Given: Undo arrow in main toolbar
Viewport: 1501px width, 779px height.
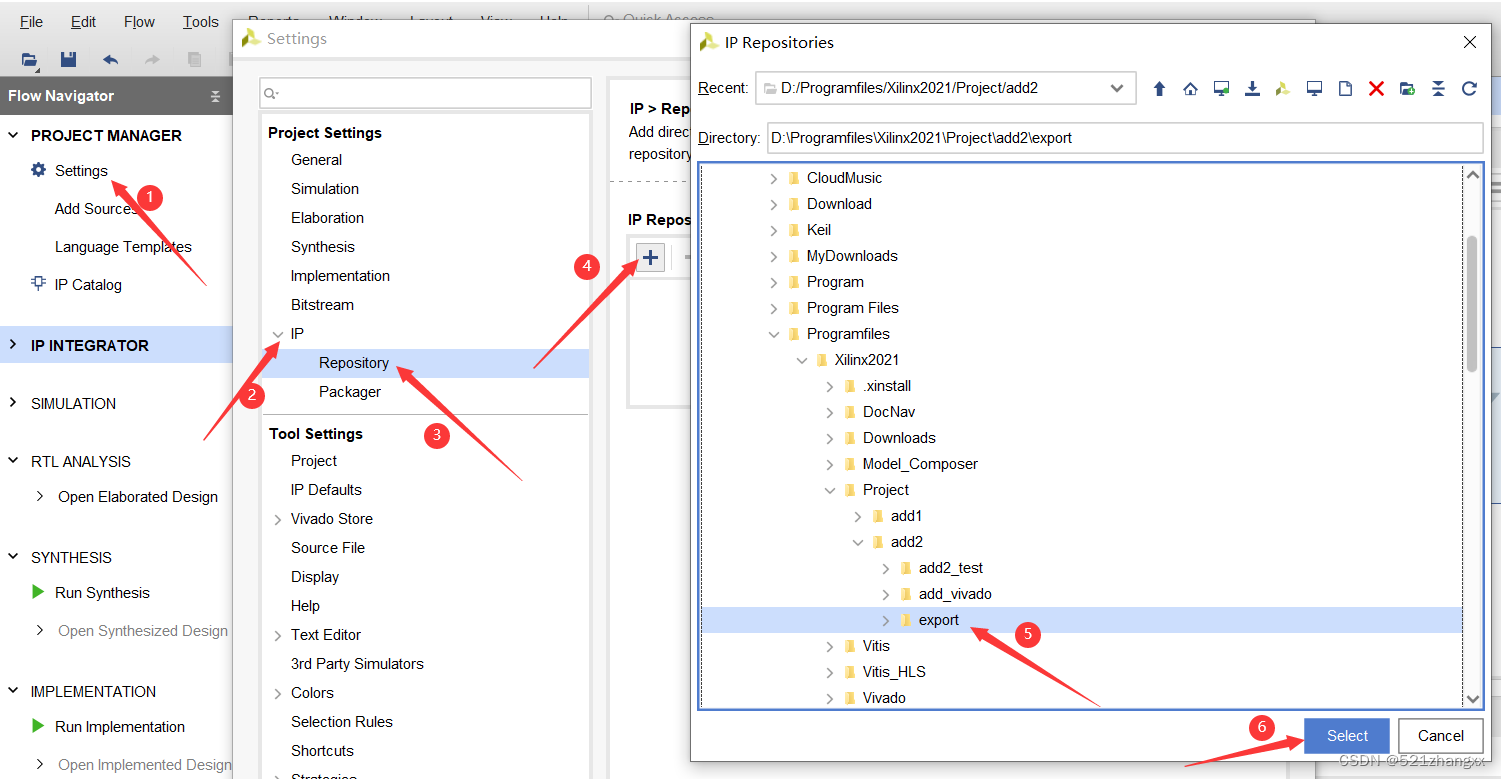Looking at the screenshot, I should [110, 60].
